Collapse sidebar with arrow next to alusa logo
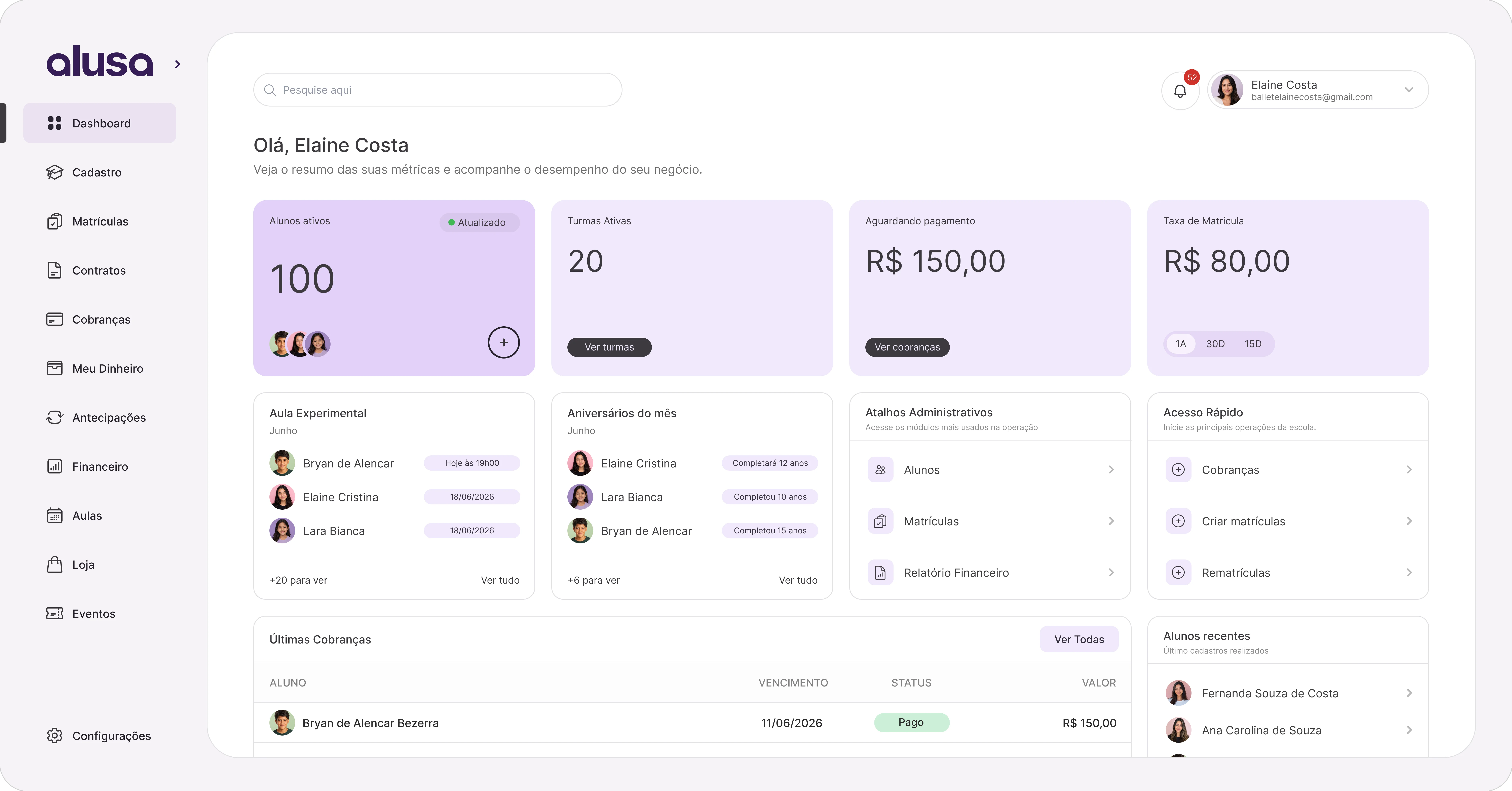Image resolution: width=1512 pixels, height=791 pixels. (x=178, y=65)
